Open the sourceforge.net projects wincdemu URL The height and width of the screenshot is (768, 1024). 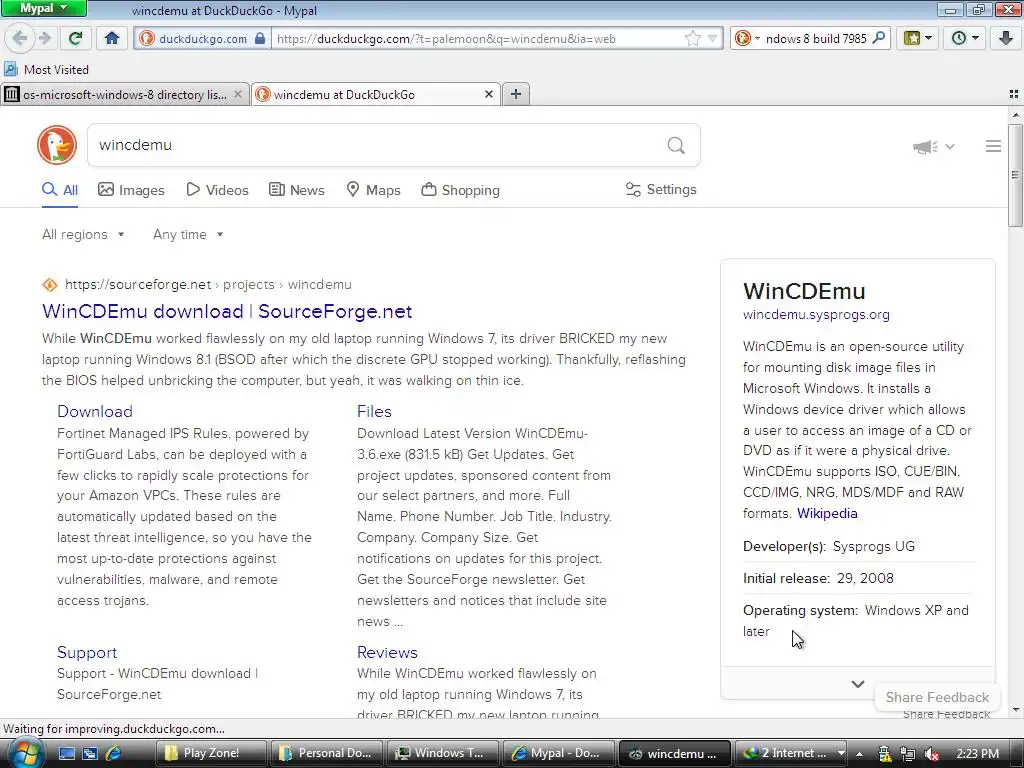click(x=208, y=285)
